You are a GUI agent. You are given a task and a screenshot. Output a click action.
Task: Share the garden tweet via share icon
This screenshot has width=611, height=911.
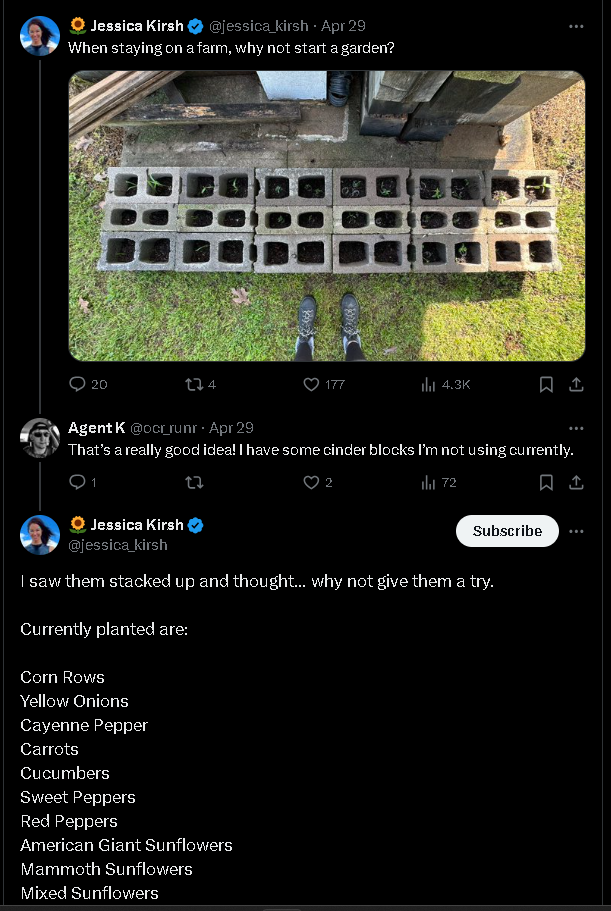[x=576, y=384]
